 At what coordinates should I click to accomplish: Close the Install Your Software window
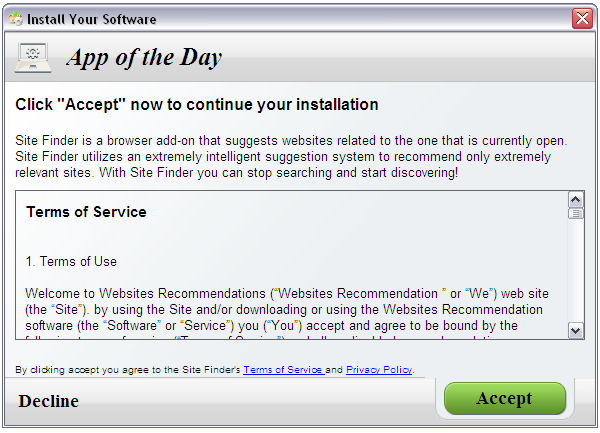point(582,18)
